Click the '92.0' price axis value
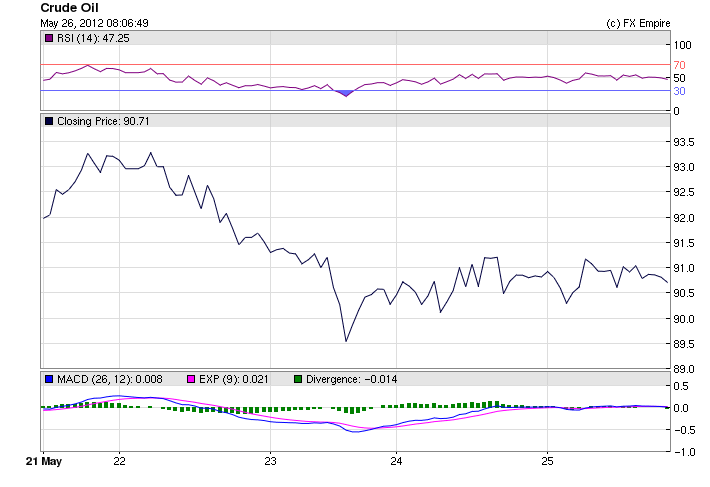Image resolution: width=710 pixels, height=487 pixels. click(684, 218)
